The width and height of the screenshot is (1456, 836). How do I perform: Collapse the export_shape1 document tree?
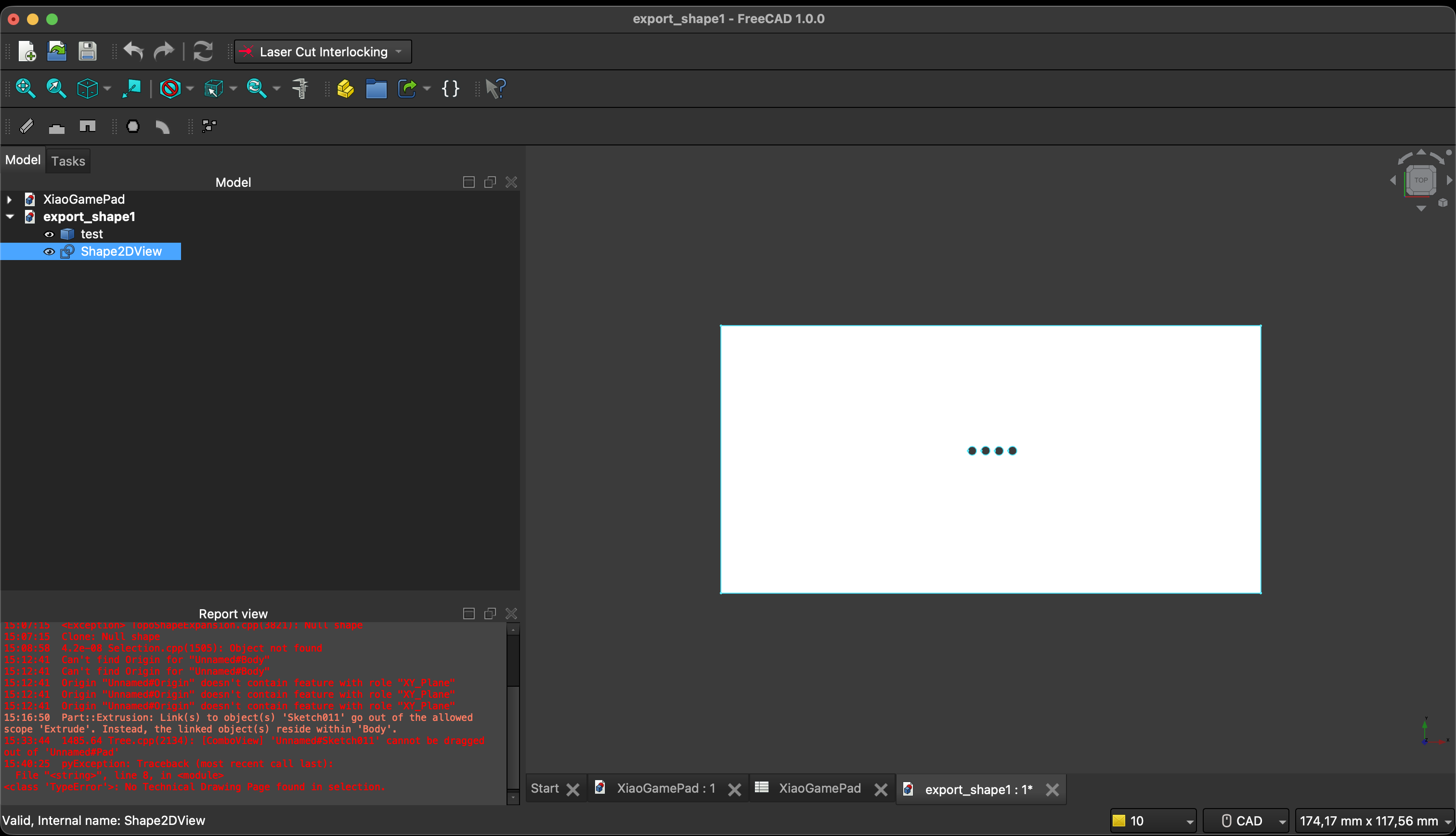tap(10, 217)
